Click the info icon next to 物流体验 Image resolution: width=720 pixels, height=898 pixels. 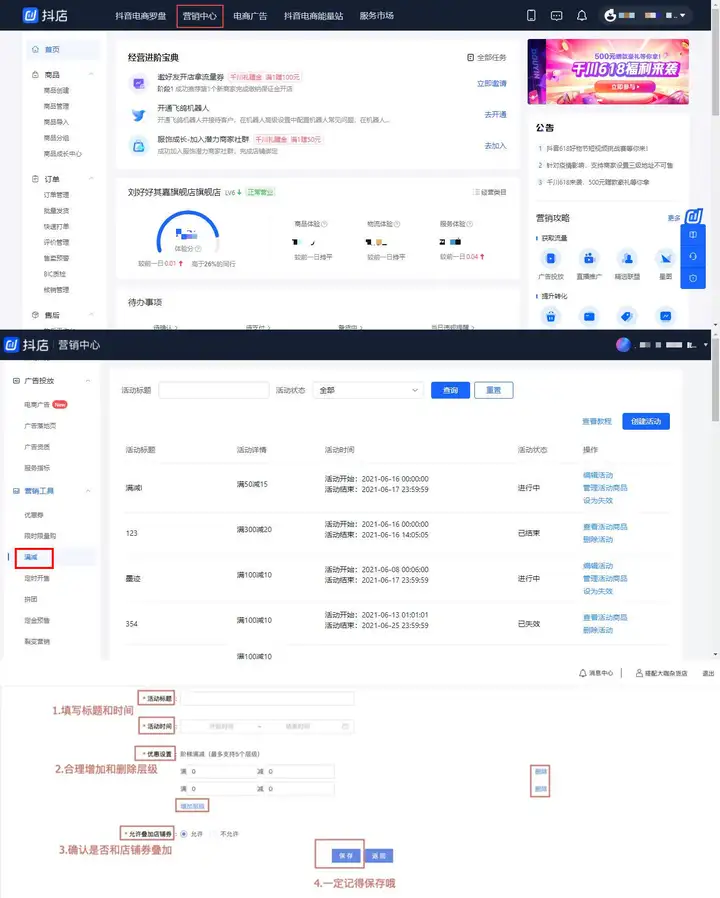pos(397,224)
